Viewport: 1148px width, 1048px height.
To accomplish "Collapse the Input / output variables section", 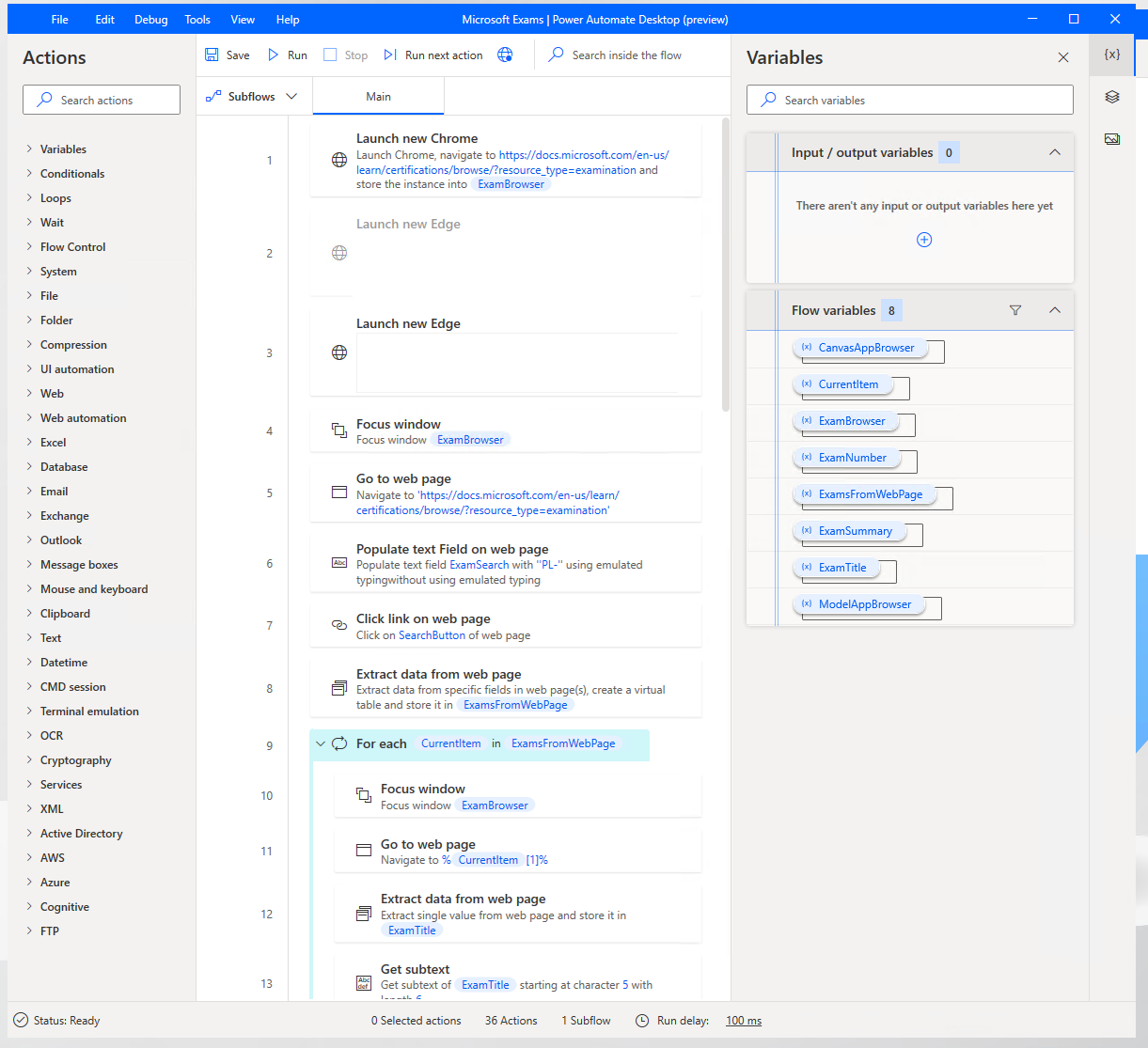I will pyautogui.click(x=1055, y=152).
